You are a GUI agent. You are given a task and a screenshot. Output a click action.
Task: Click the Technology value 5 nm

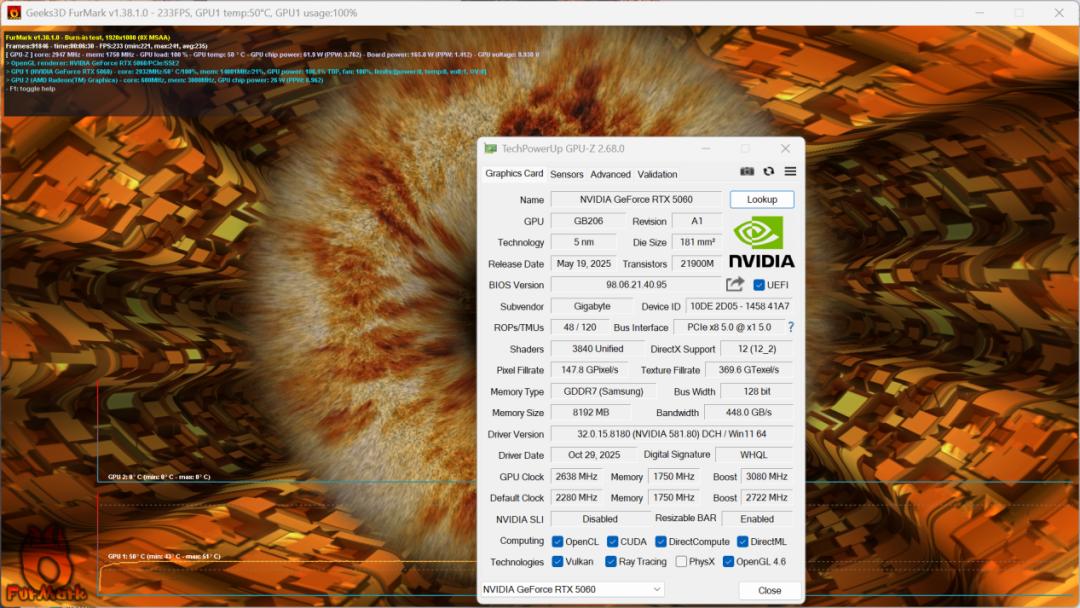[583, 242]
